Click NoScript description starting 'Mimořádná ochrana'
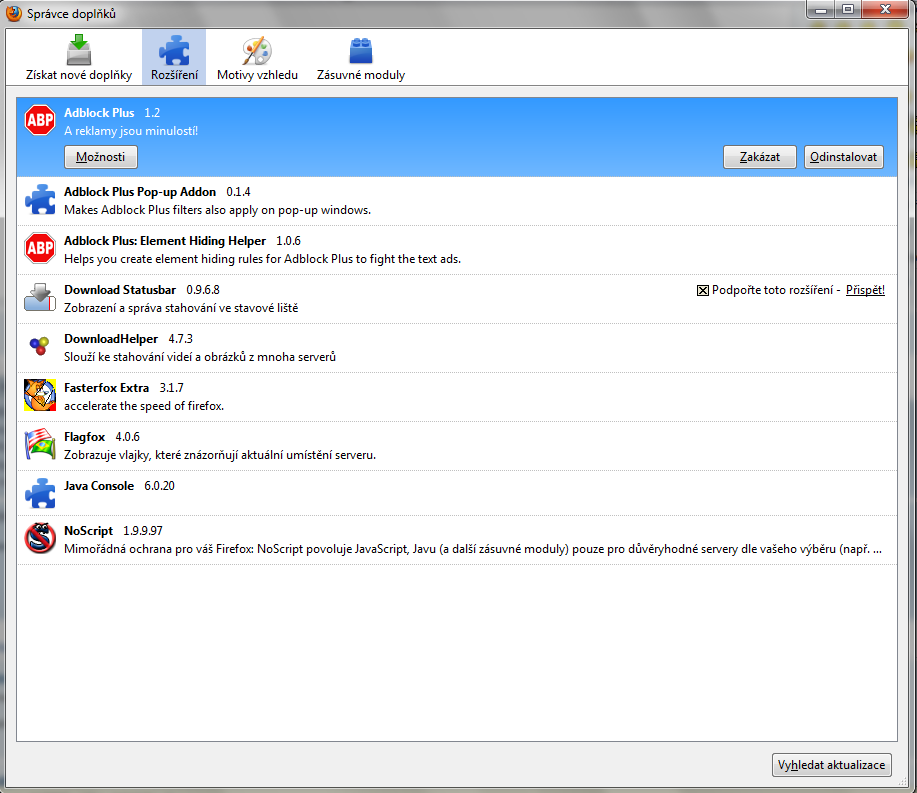The height and width of the screenshot is (793, 917). tap(473, 549)
